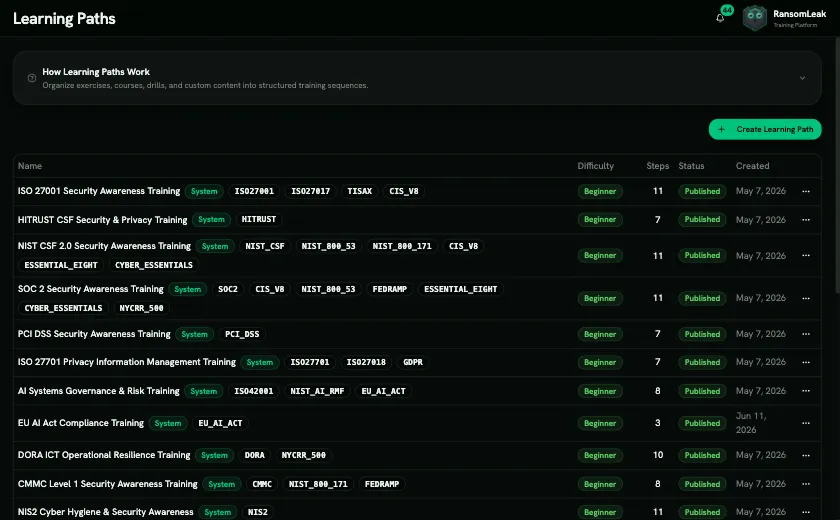Open the notifications bell icon

[720, 18]
